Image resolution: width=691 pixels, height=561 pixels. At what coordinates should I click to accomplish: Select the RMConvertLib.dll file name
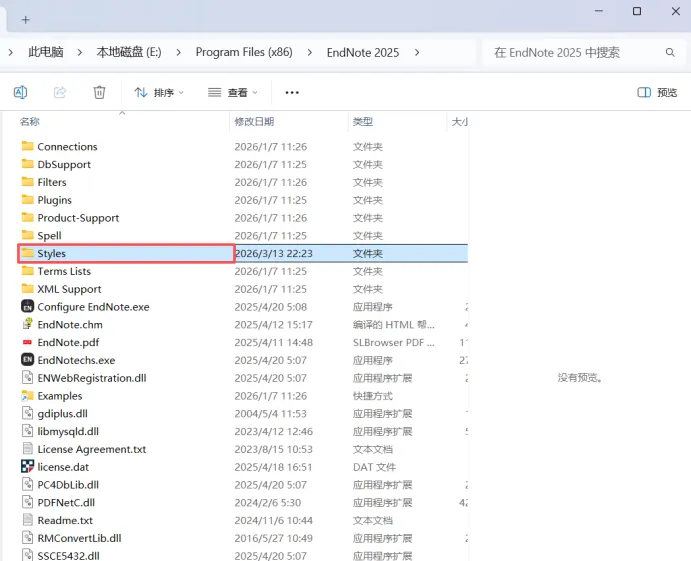pyautogui.click(x=79, y=538)
